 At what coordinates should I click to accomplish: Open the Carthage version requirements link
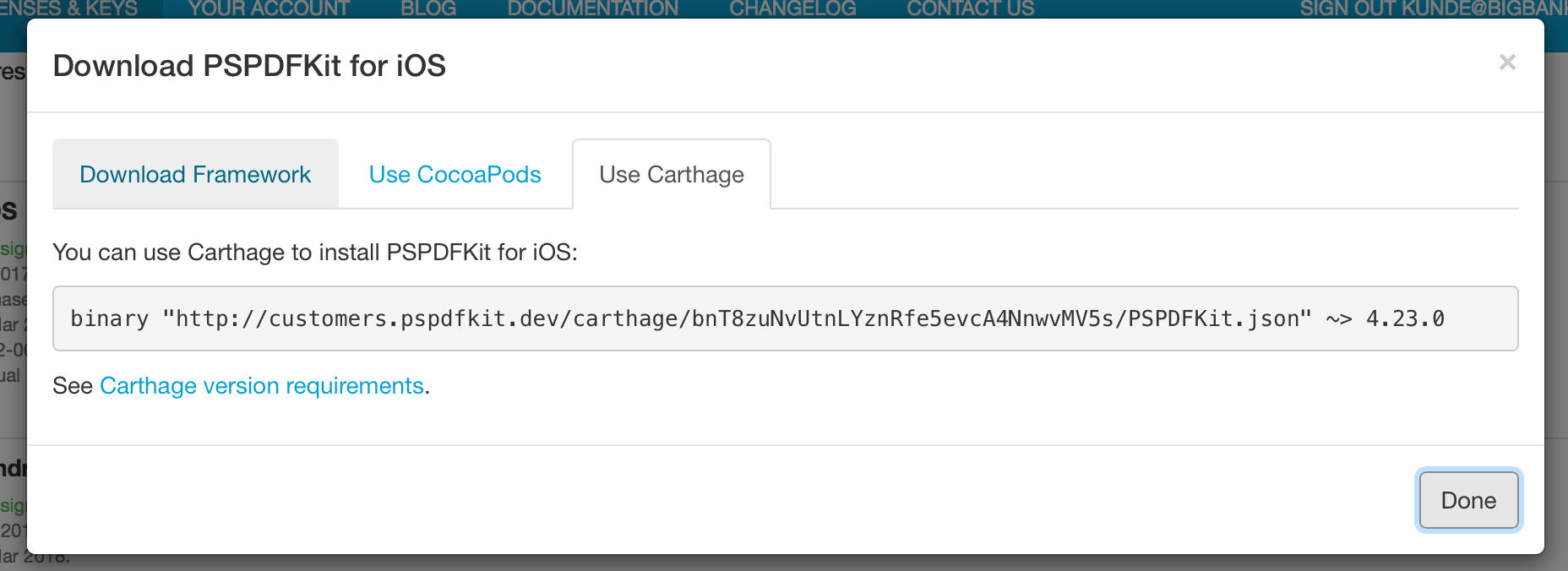(x=262, y=386)
